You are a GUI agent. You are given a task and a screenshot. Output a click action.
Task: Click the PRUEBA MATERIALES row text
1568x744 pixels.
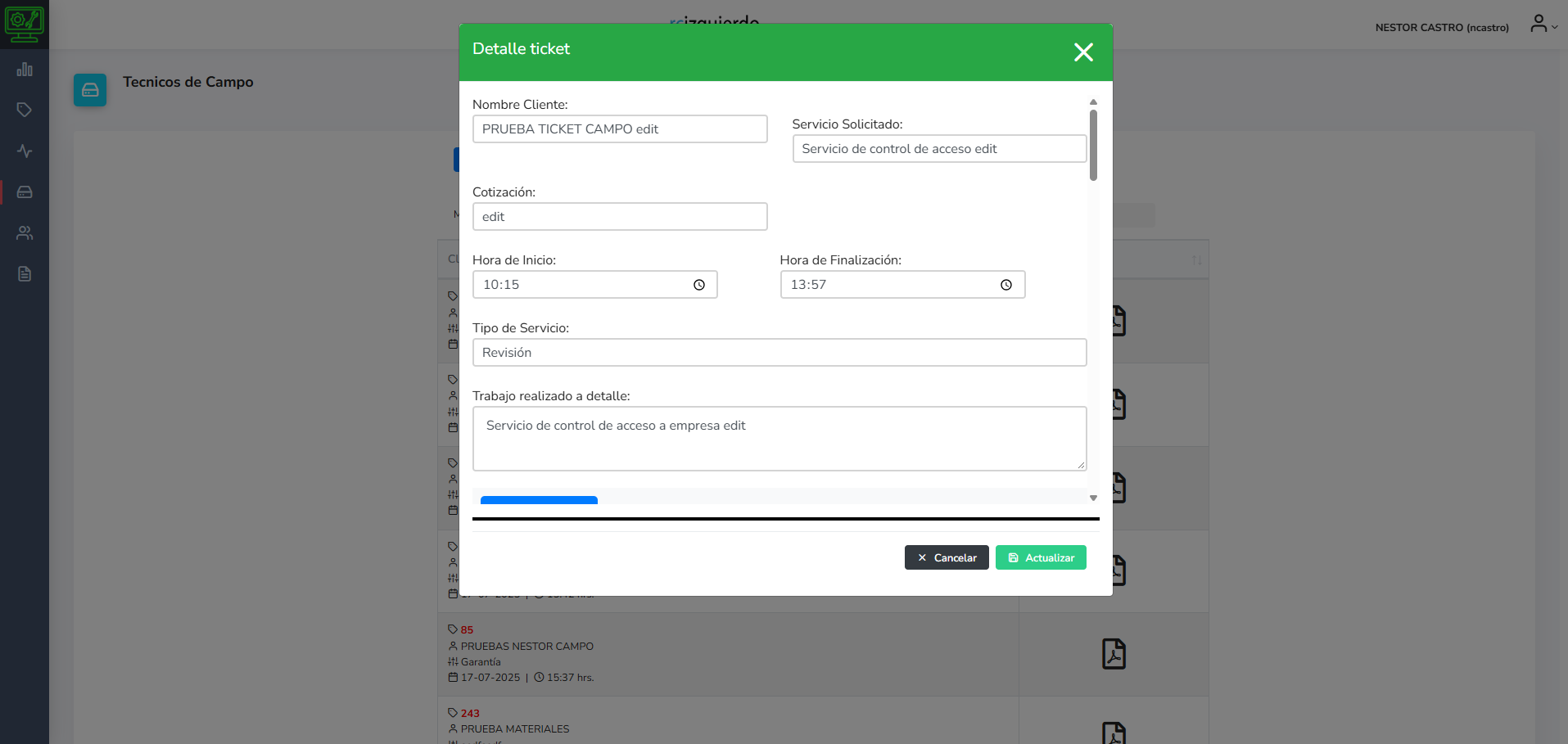(515, 728)
